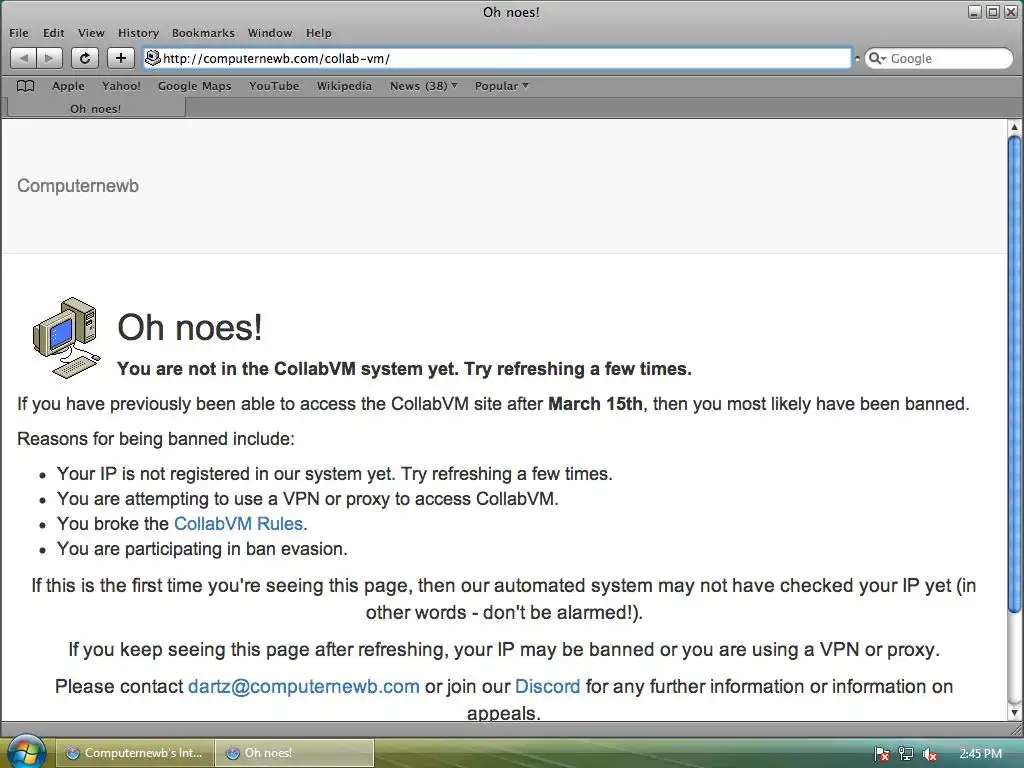Click the Back navigation arrow
The width and height of the screenshot is (1024, 768).
[x=24, y=58]
